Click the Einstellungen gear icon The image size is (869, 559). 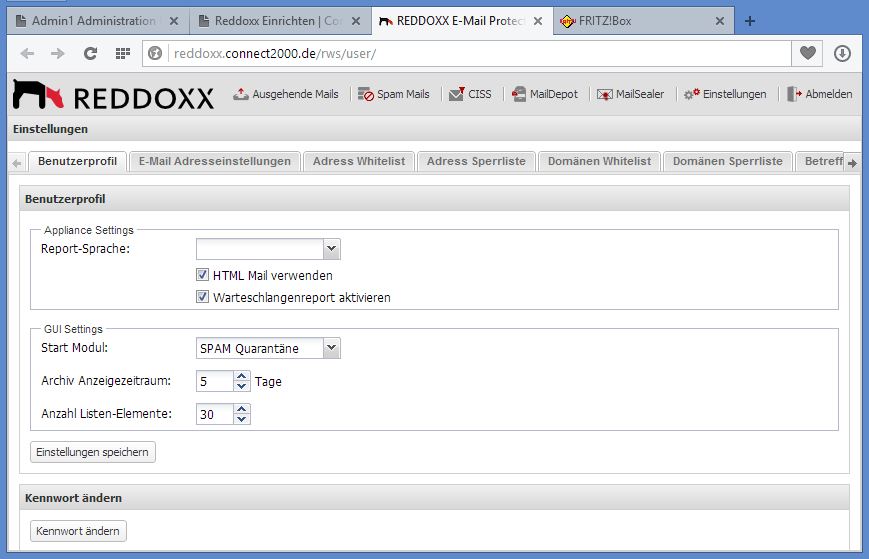point(691,94)
